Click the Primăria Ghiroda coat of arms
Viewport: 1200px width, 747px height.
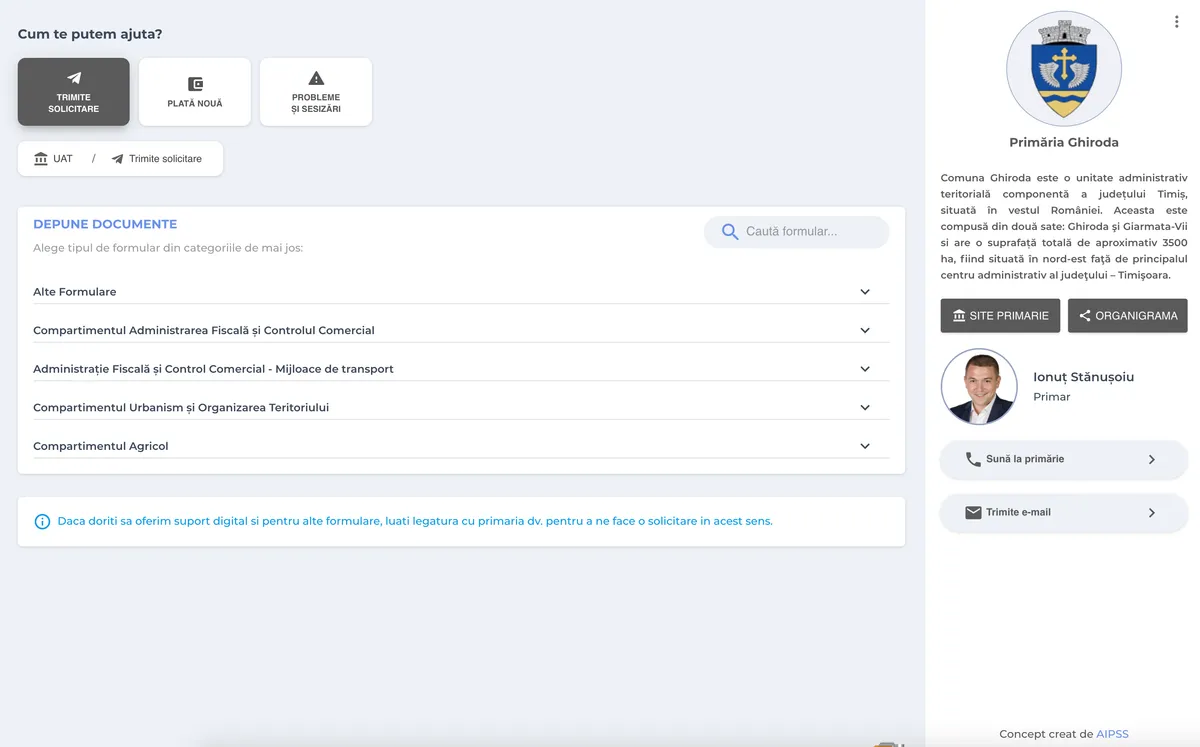tap(1064, 70)
